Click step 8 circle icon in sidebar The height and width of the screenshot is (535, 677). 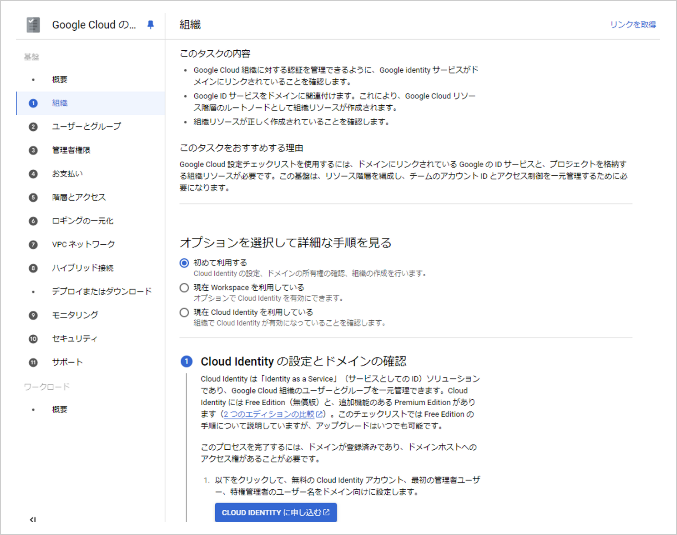(33, 268)
